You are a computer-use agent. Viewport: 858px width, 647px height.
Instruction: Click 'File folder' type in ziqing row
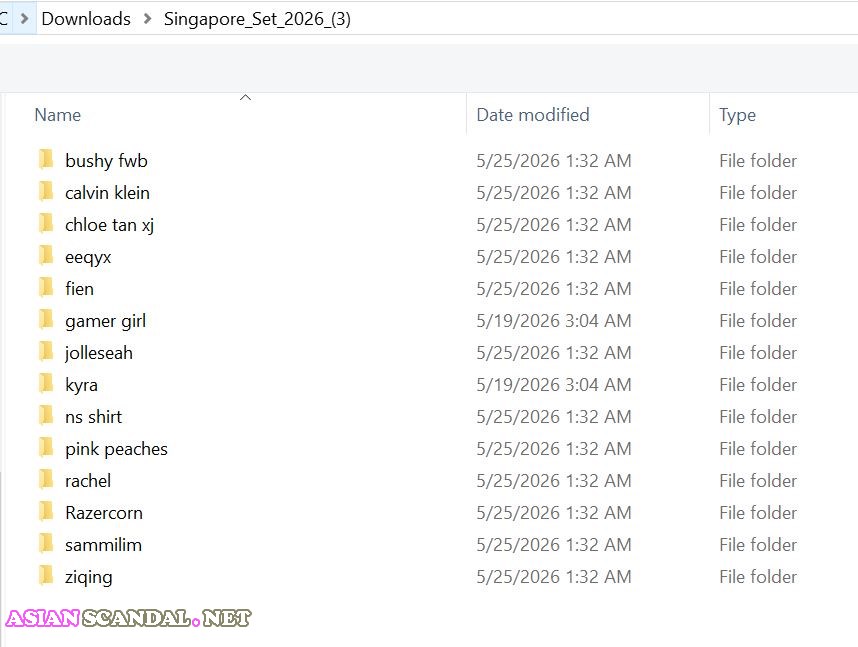click(758, 577)
